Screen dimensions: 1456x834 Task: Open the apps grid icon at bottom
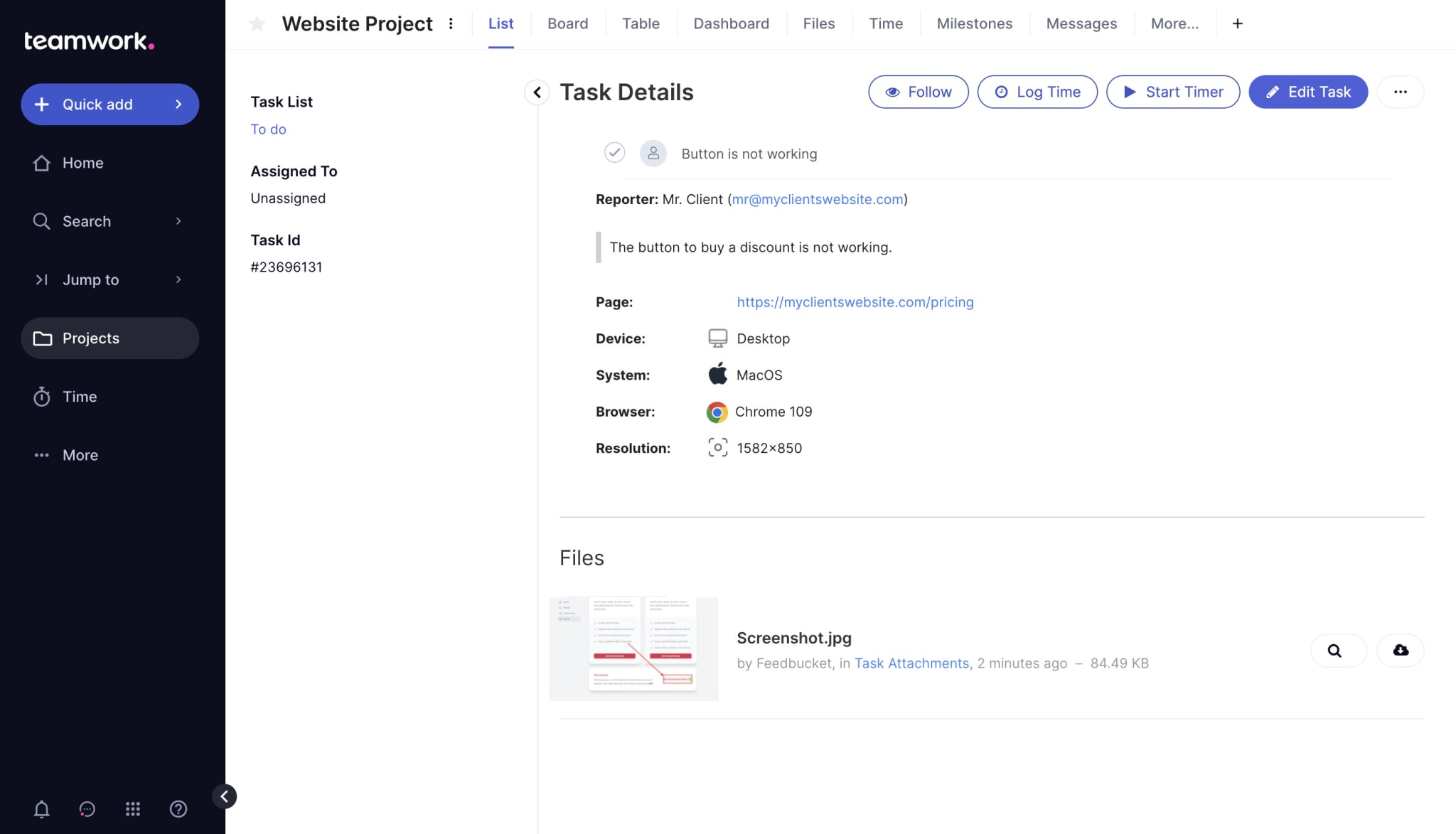point(132,808)
